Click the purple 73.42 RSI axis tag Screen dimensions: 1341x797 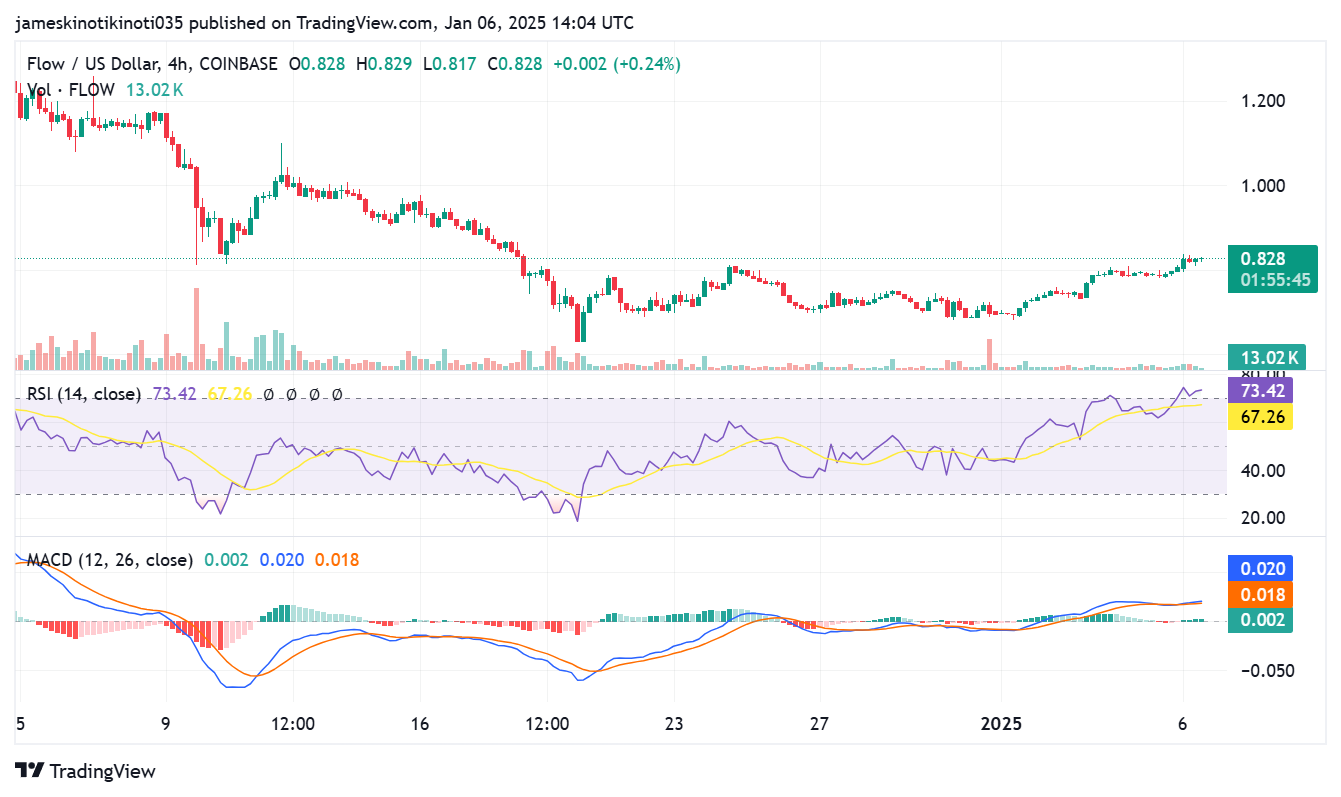[1261, 391]
